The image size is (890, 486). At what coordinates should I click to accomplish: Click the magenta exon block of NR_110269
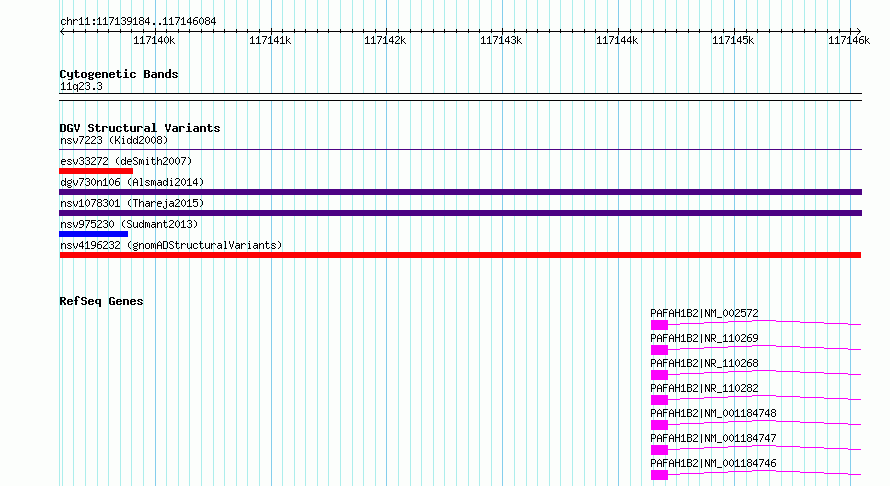(659, 350)
